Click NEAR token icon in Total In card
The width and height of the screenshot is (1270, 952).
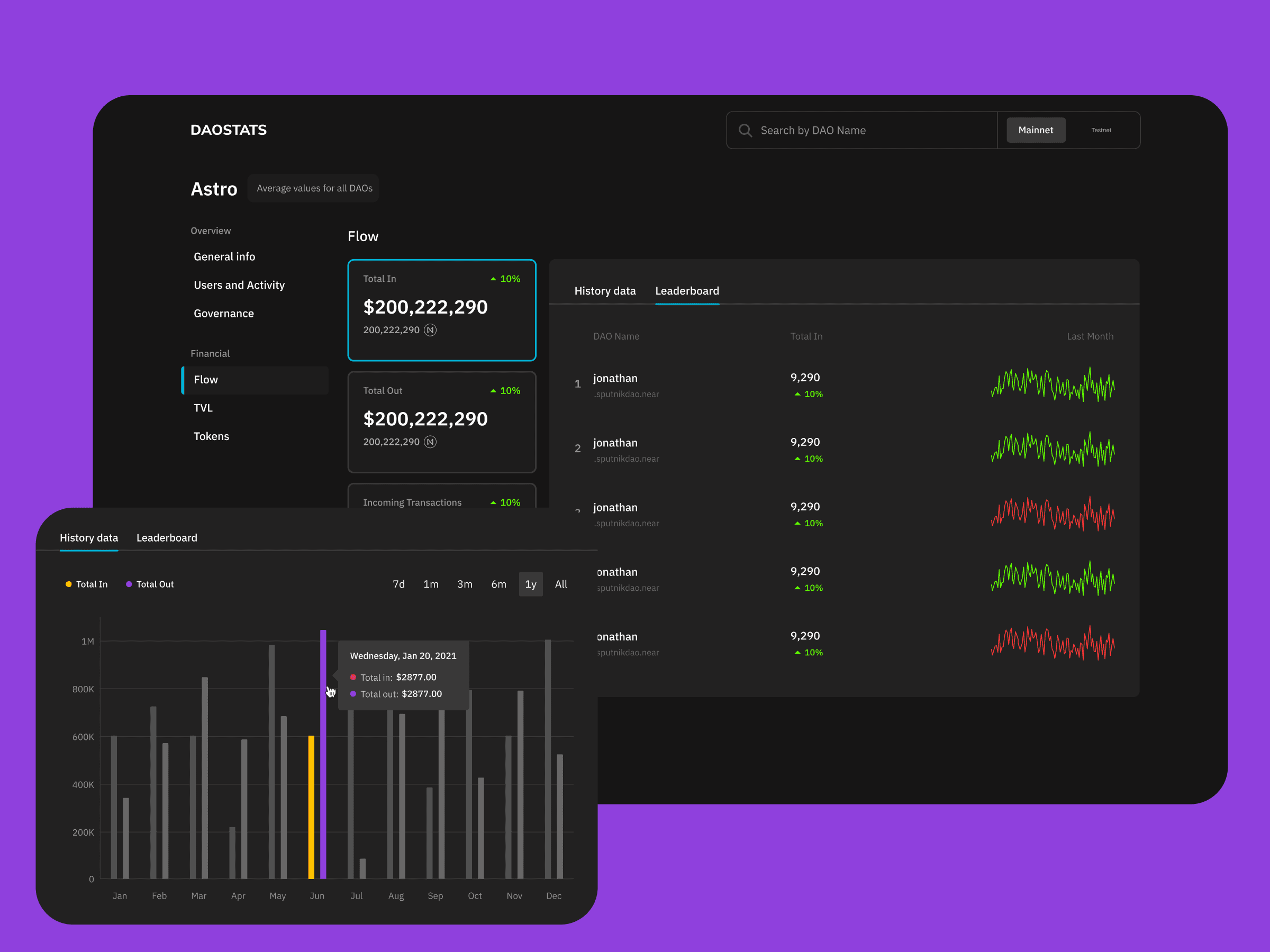pos(430,330)
